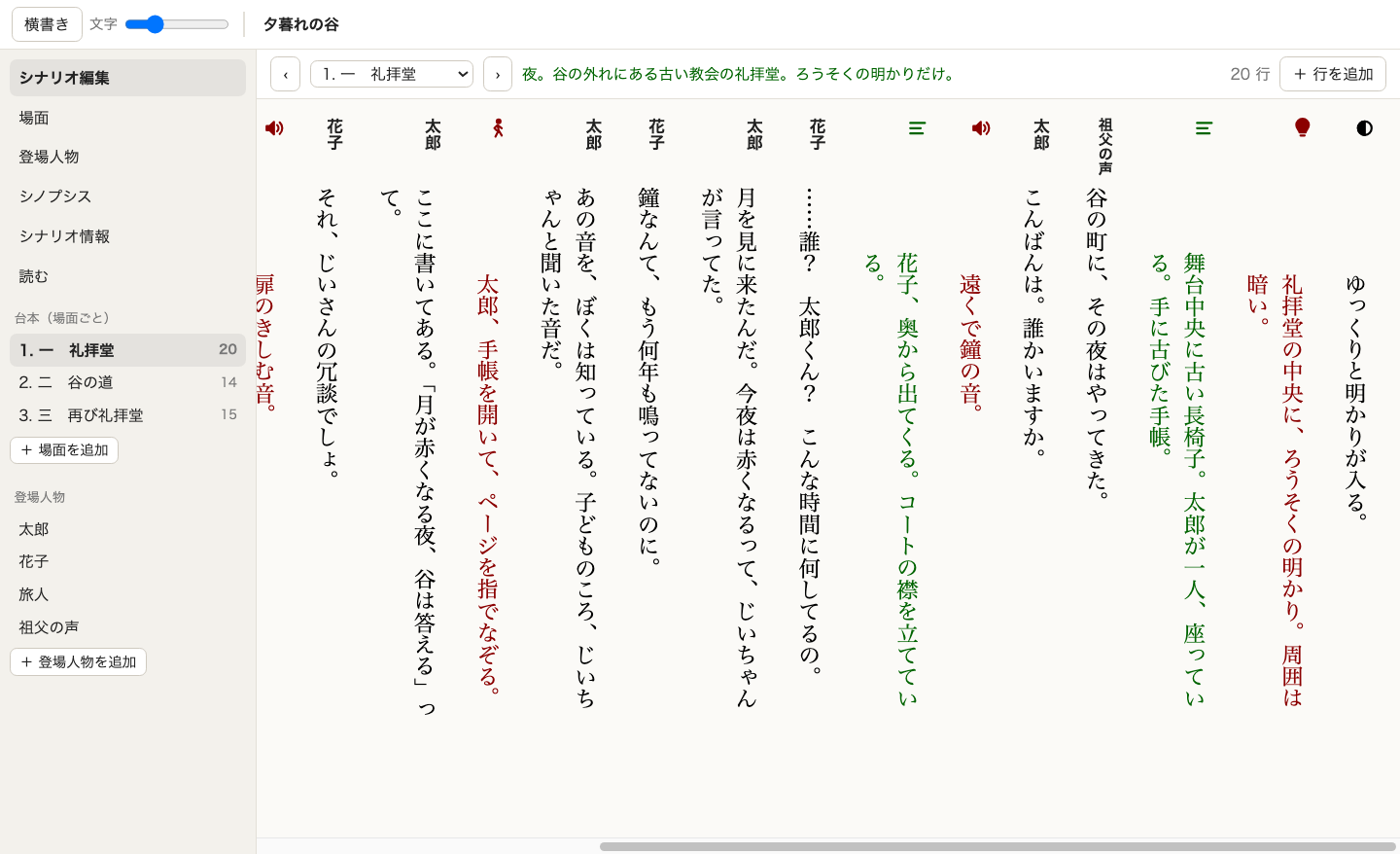Go to the next scene with the right chevron
Screen dimensions: 1400x854
point(498,74)
